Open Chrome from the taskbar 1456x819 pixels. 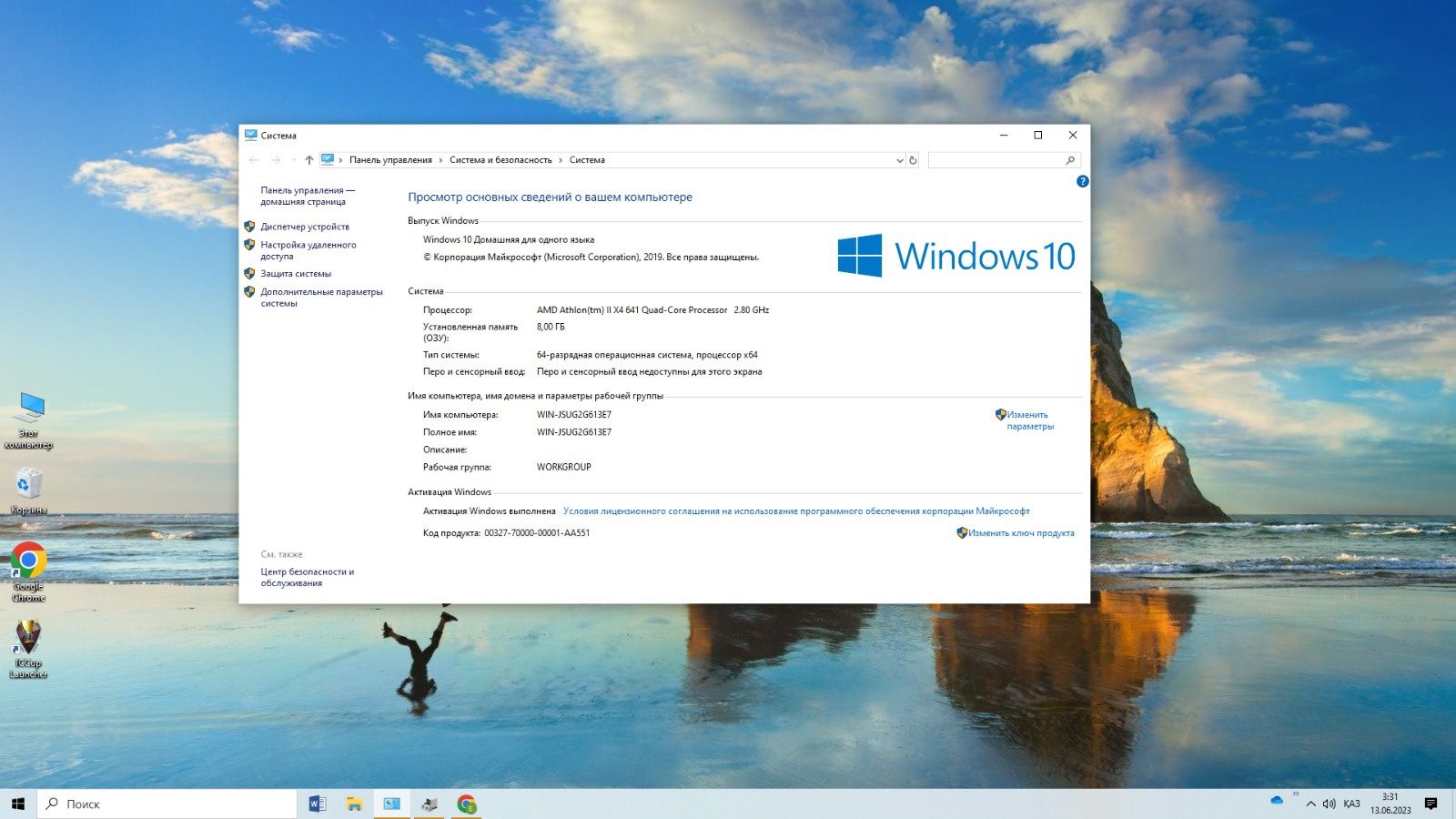(467, 804)
